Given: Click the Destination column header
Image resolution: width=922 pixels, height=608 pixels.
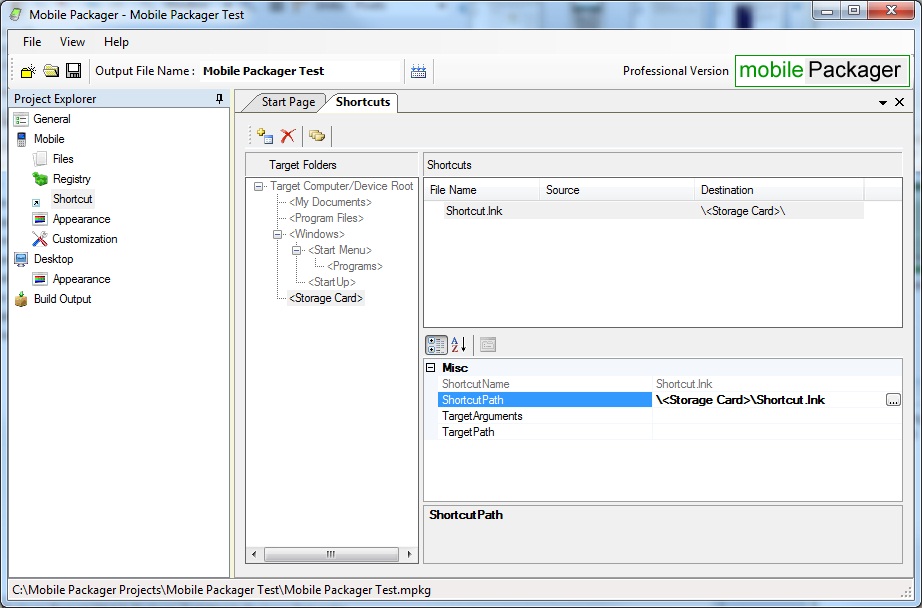Looking at the screenshot, I should point(779,190).
